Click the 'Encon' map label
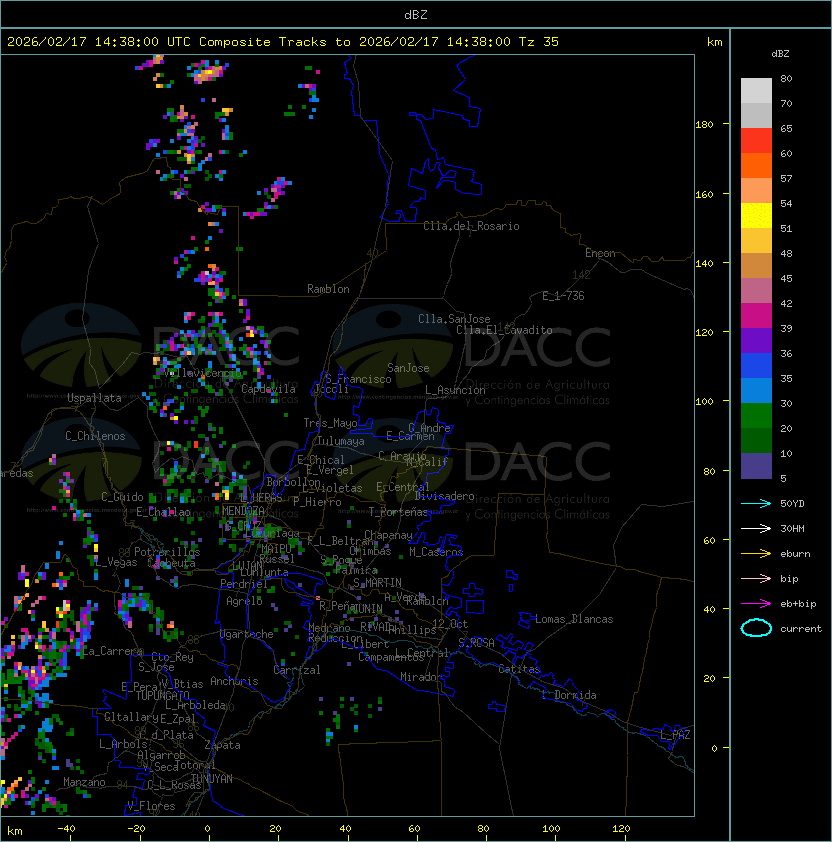This screenshot has width=832, height=842. [x=600, y=253]
